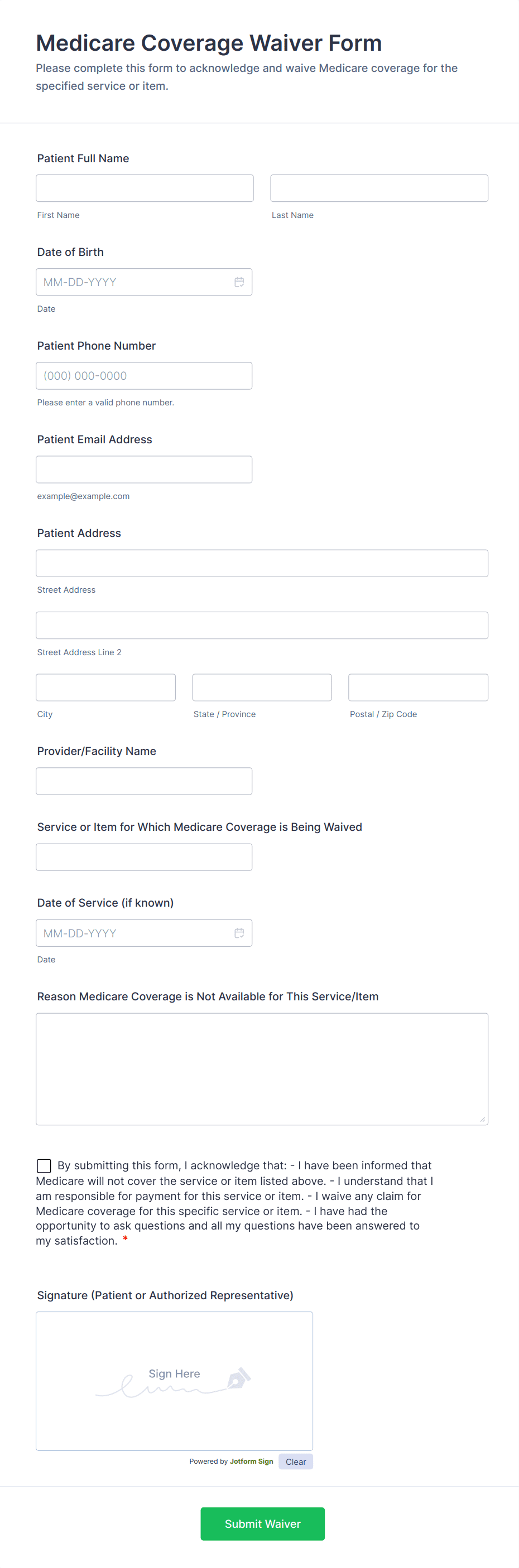This screenshot has width=519, height=1568.
Task: Click the Provider/Facility Name field
Action: 144,781
